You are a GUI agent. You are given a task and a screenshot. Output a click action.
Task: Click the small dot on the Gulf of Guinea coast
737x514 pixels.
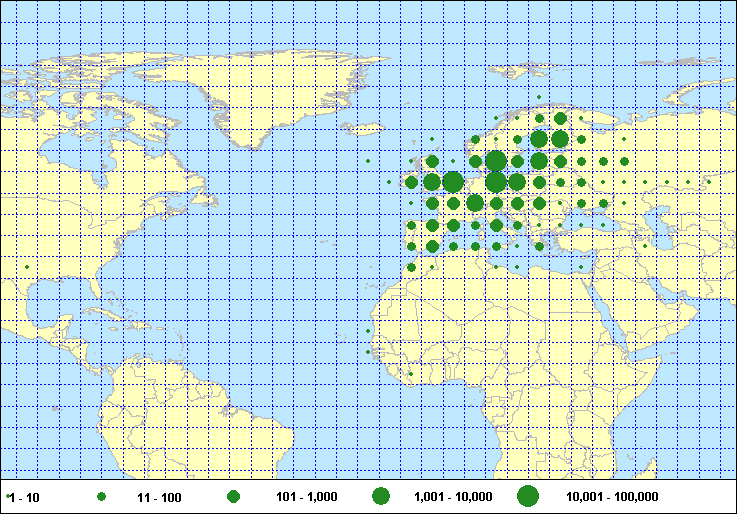[411, 374]
